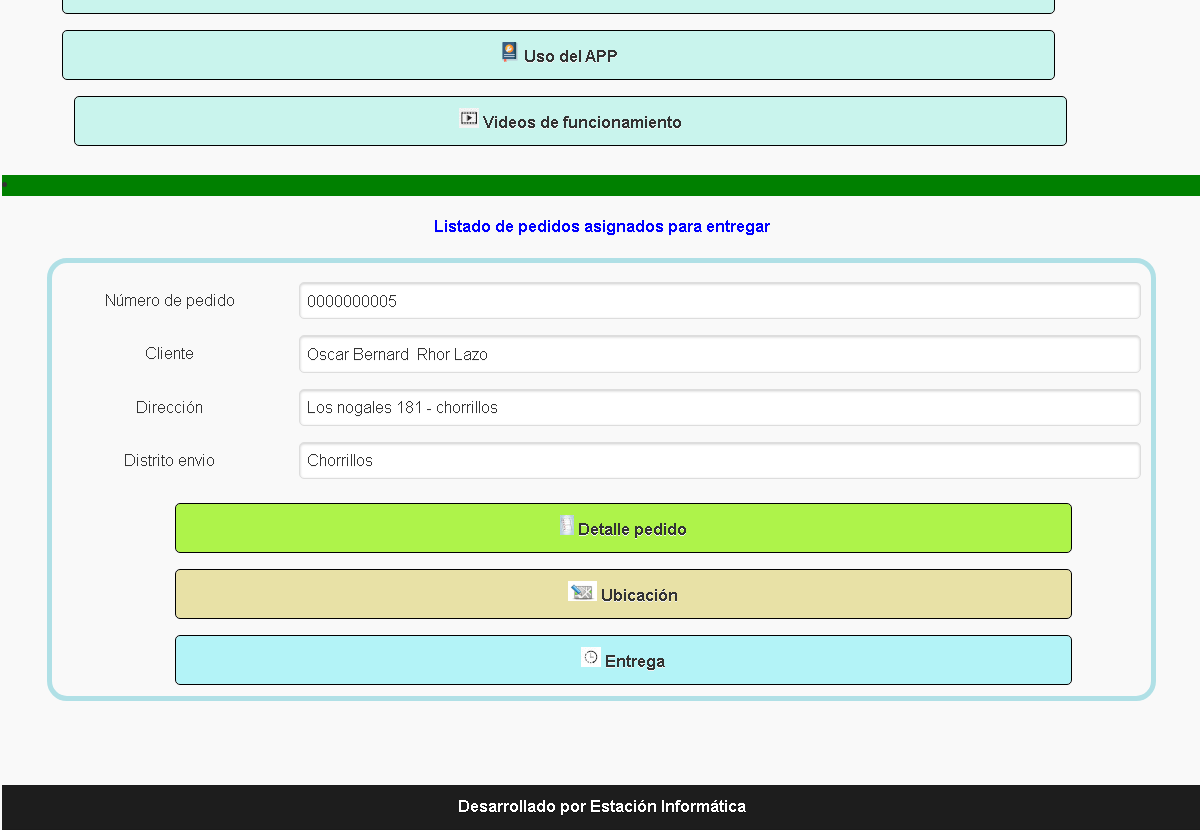Show the Ubicación of the delivery
Viewport: 1200px width, 830px height.
638,595
